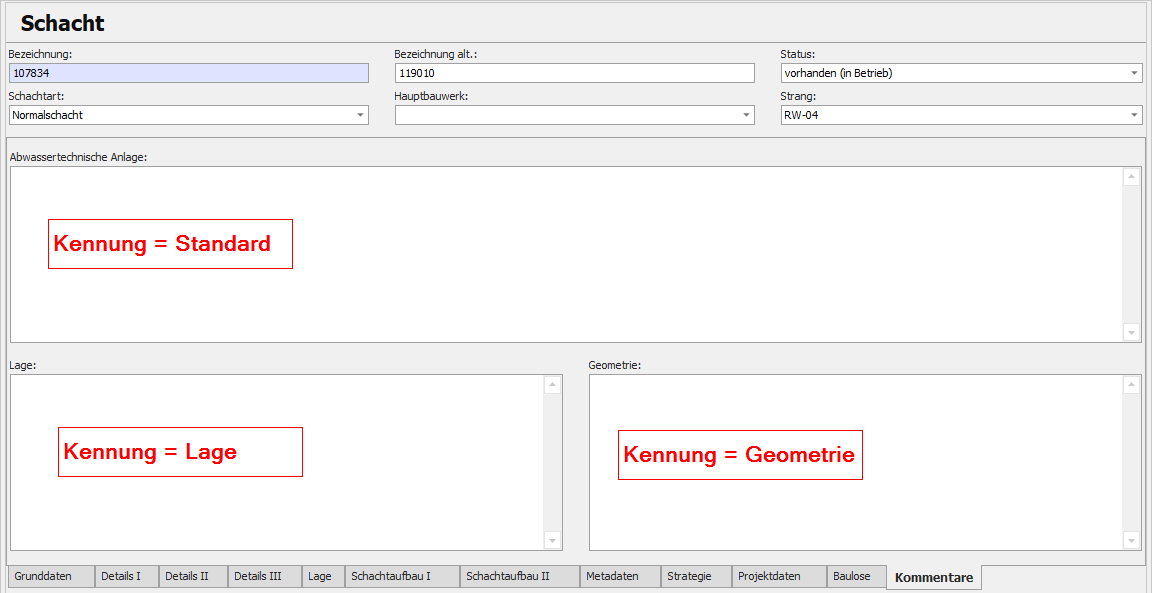Switch to the Lage tab
Viewport: 1152px width, 593px height.
pyautogui.click(x=320, y=576)
